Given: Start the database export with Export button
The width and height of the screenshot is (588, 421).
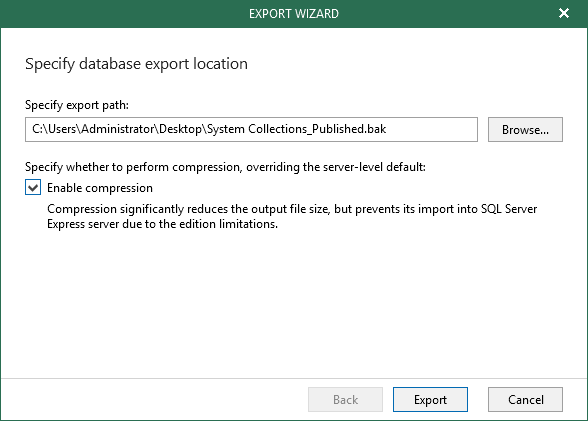Looking at the screenshot, I should tap(430, 400).
